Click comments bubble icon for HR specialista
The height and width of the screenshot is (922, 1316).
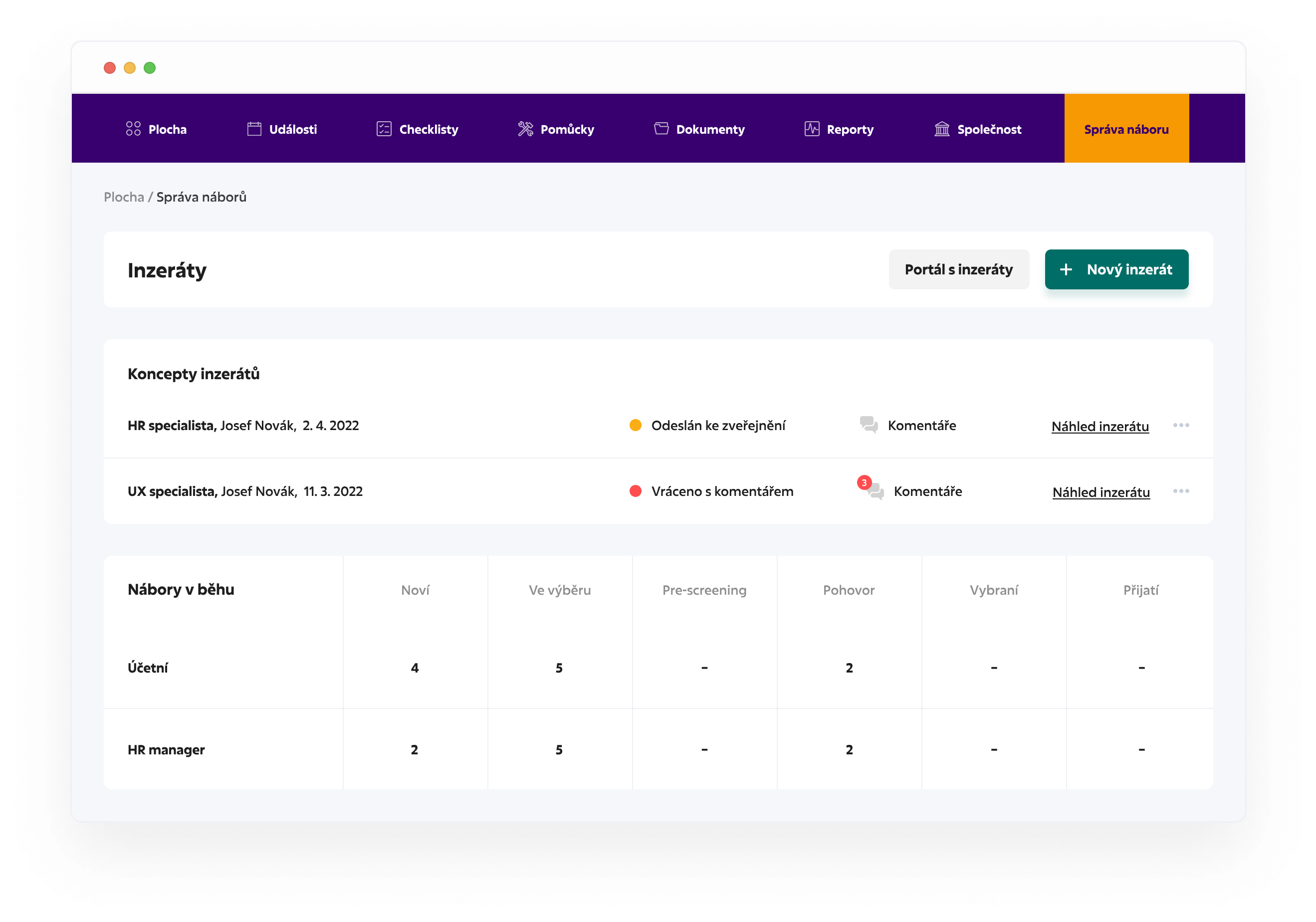tap(869, 425)
